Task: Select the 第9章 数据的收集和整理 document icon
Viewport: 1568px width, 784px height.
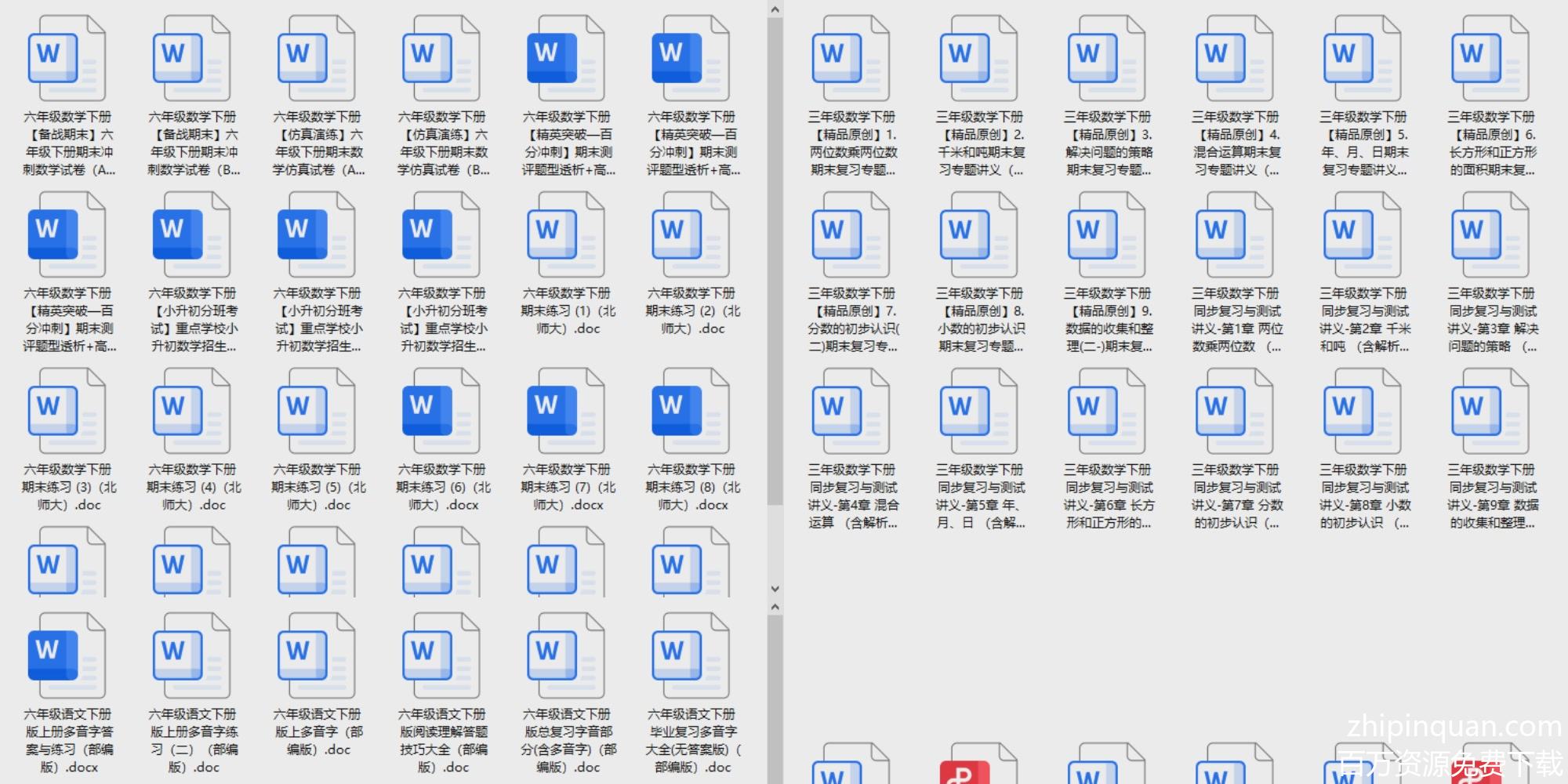Action: [x=1490, y=412]
